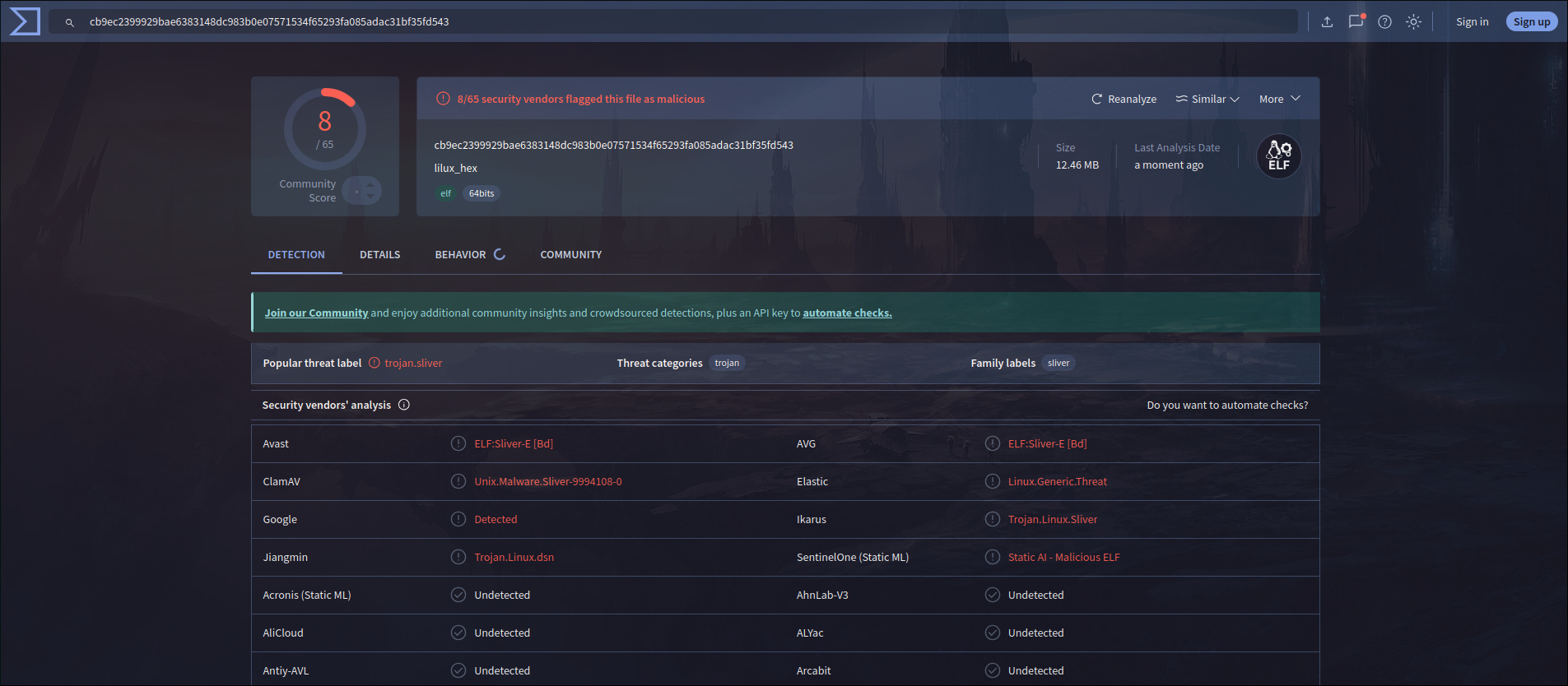Click the Trojan.Linux.dsn result
Image resolution: width=1568 pixels, height=686 pixels.
[x=514, y=557]
